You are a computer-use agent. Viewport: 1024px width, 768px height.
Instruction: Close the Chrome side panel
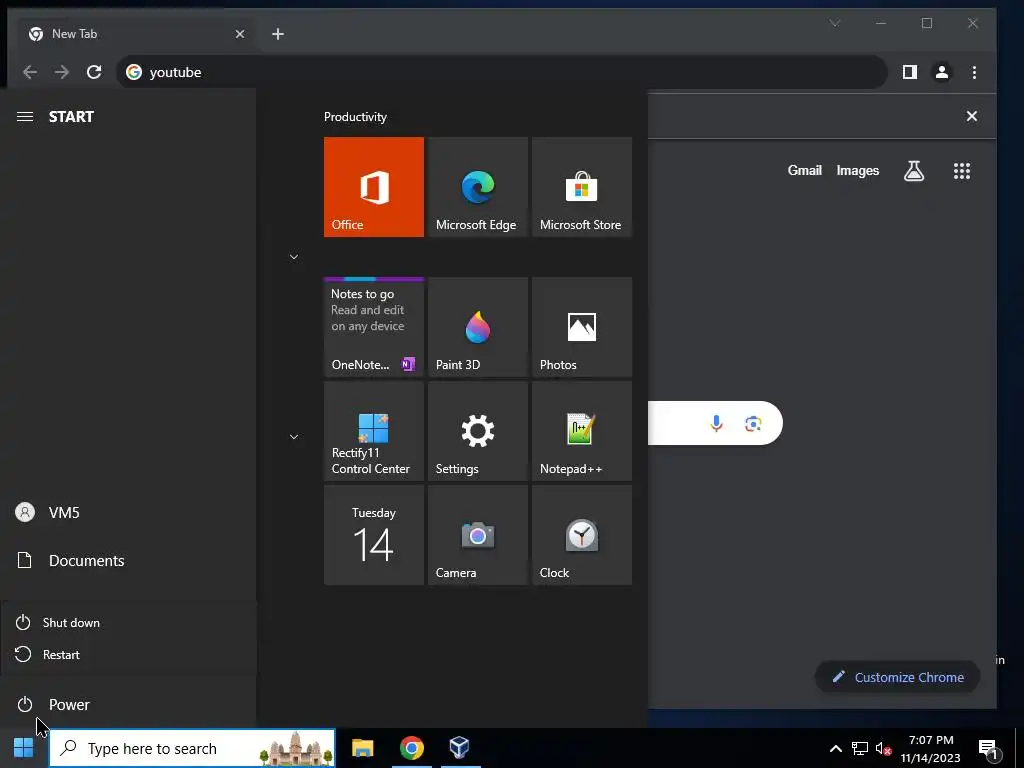(972, 116)
